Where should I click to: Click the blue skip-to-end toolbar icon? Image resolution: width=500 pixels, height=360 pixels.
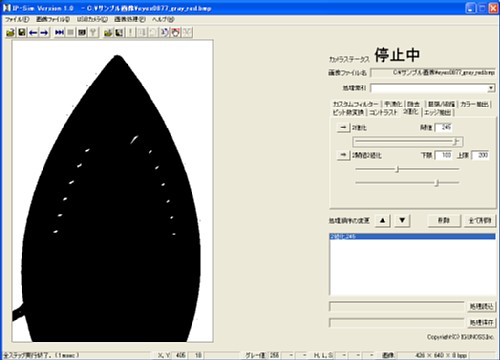click(x=59, y=32)
